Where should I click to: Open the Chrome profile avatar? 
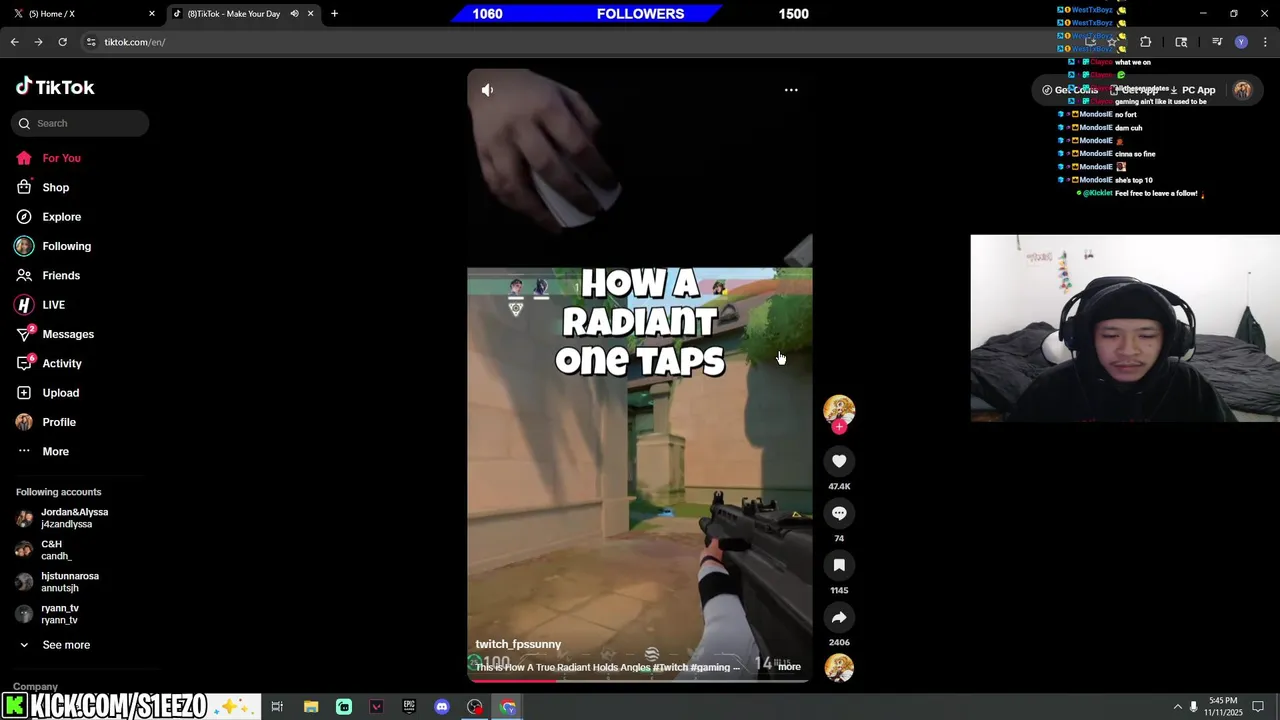[x=1241, y=42]
